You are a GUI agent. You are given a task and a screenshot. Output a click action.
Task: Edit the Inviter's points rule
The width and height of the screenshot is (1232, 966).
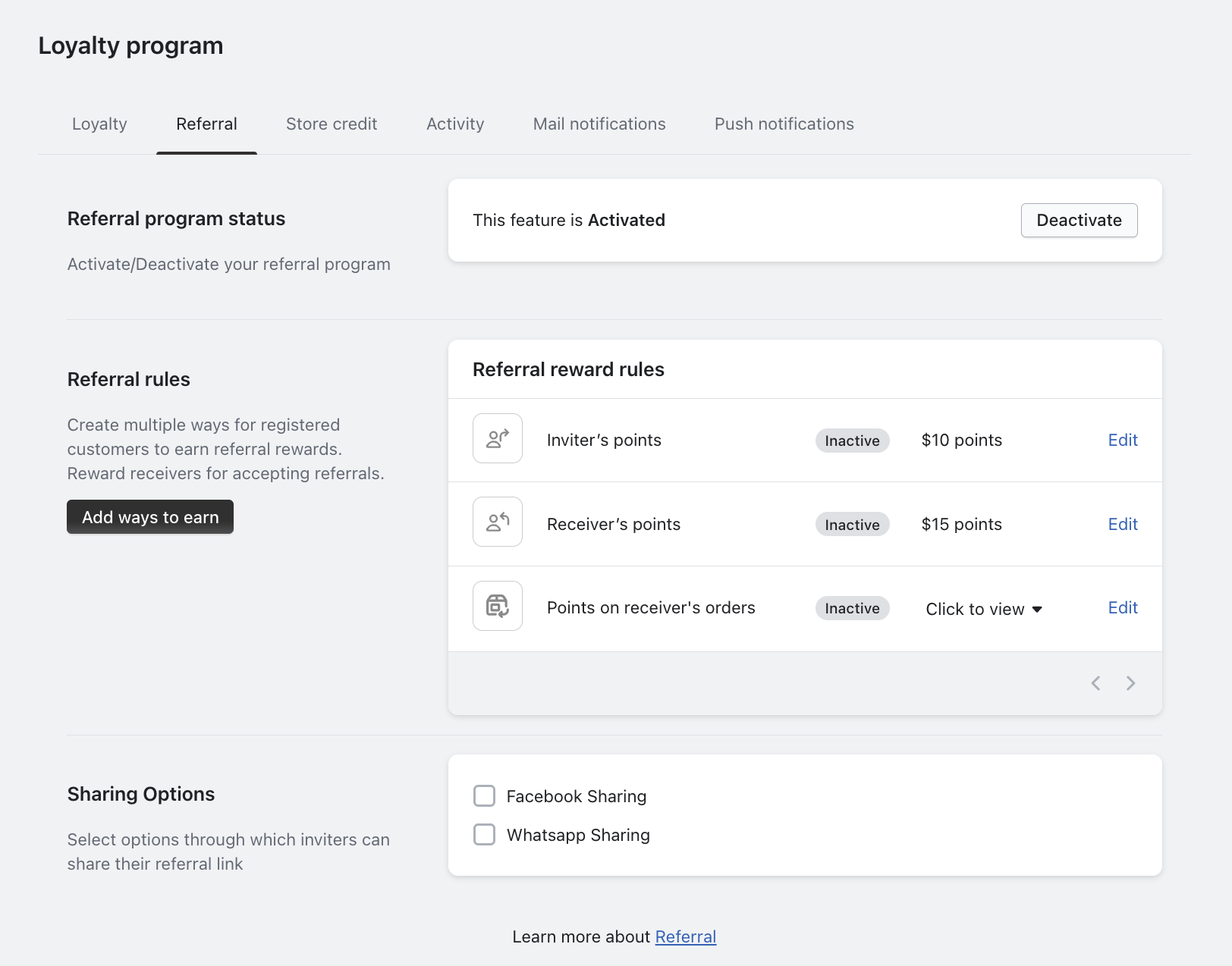coord(1123,440)
